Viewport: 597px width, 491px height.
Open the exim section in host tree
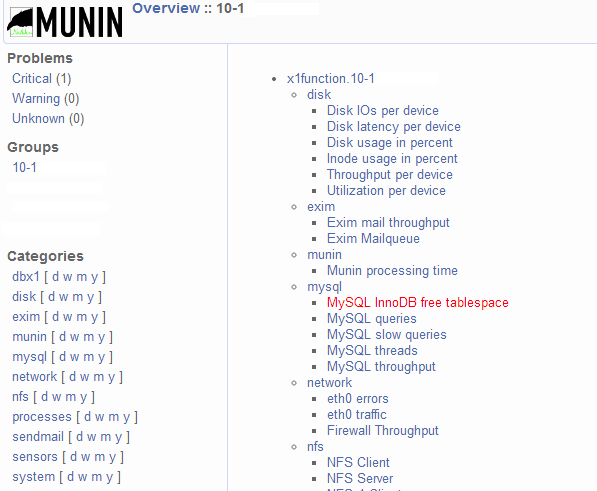tap(321, 207)
